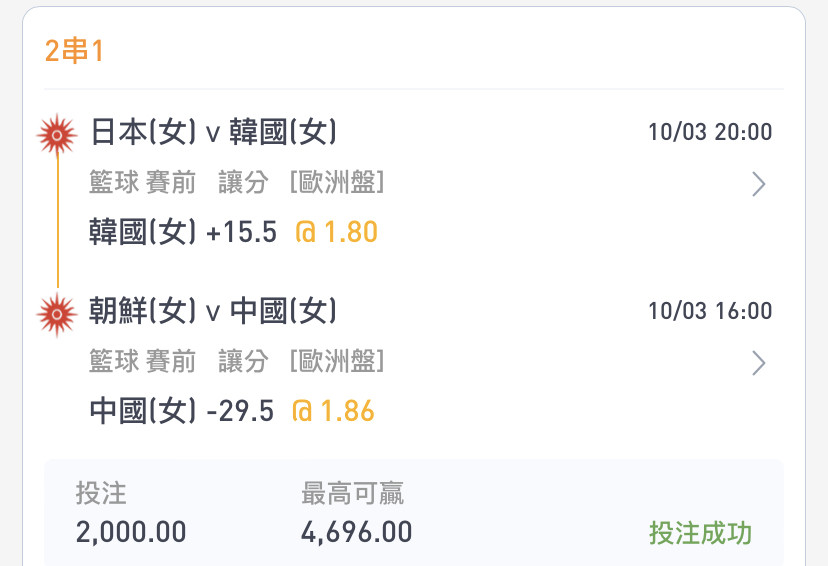This screenshot has width=828, height=566.
Task: Click the max win amount 4,696.00
Action: pyautogui.click(x=357, y=532)
